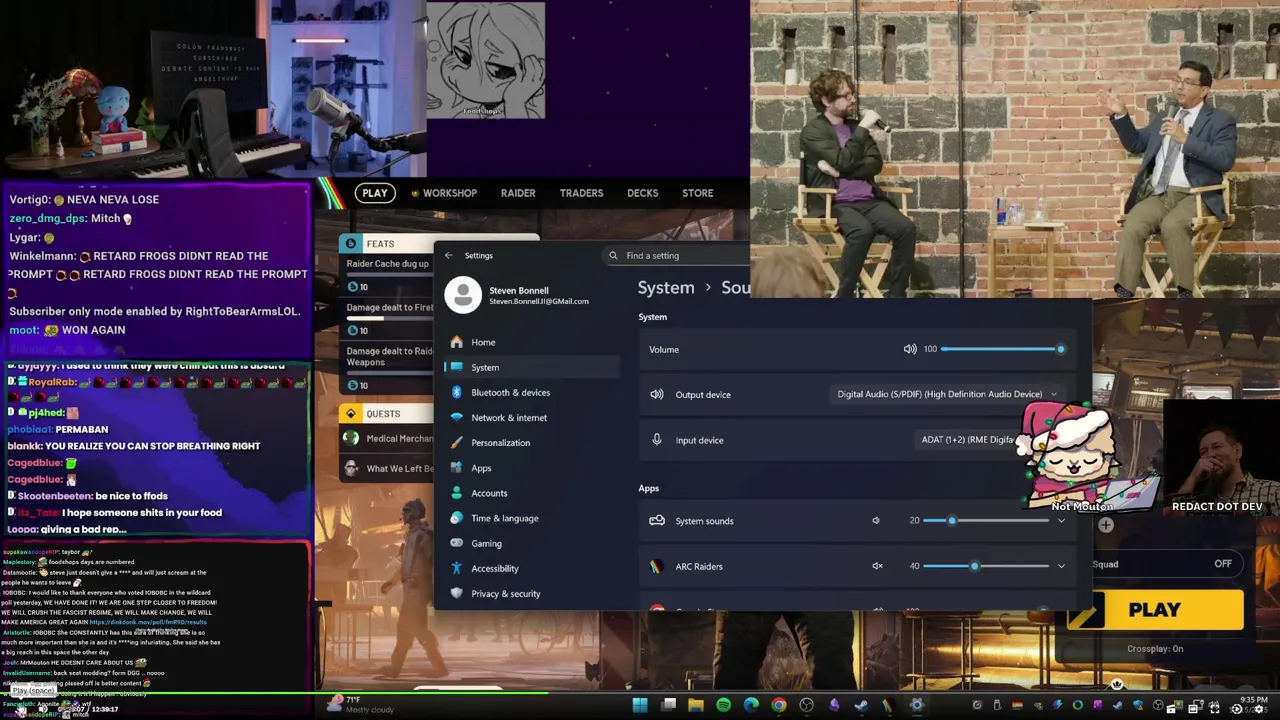Open Spotify from the taskbar
Screen dimensions: 1280x720
click(x=723, y=705)
